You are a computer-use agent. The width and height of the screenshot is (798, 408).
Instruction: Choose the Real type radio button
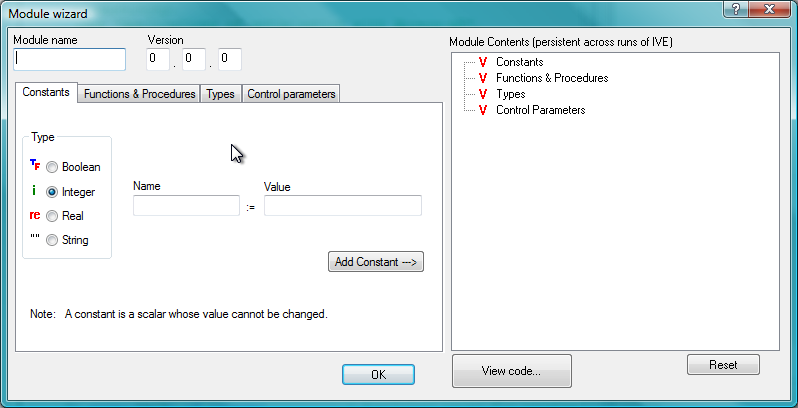[51, 216]
